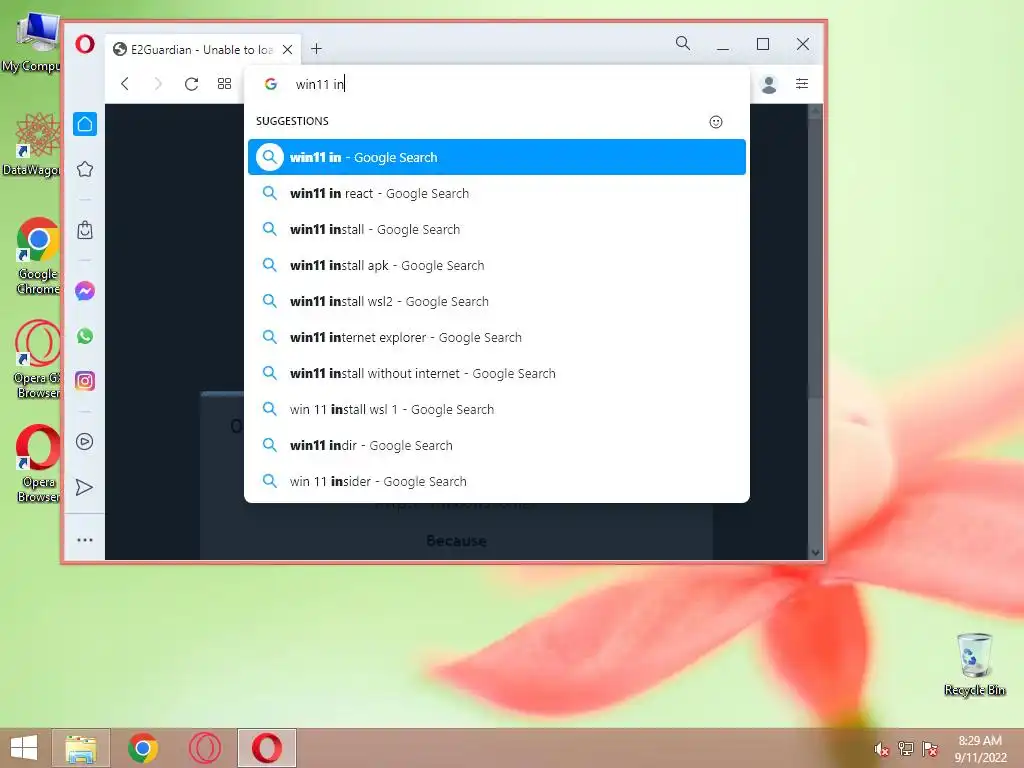Screen dimensions: 1024x768
Task: Close the E2Guardian tab
Action: (x=287, y=50)
